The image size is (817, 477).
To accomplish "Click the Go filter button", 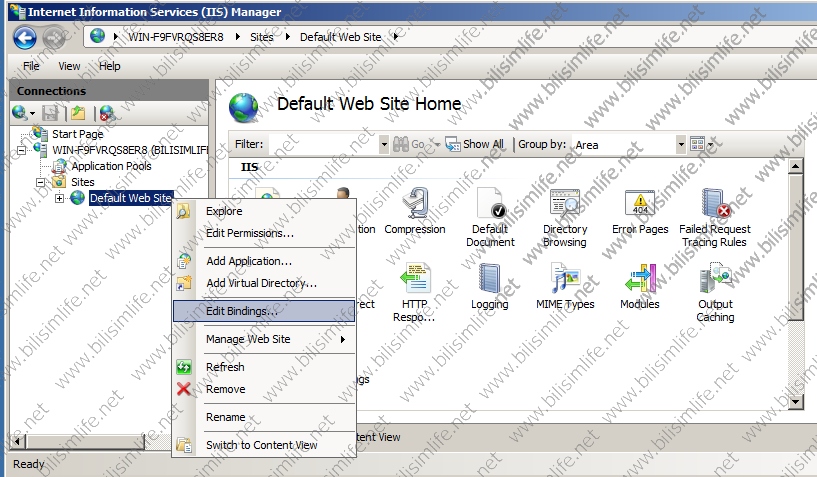I will (x=412, y=144).
